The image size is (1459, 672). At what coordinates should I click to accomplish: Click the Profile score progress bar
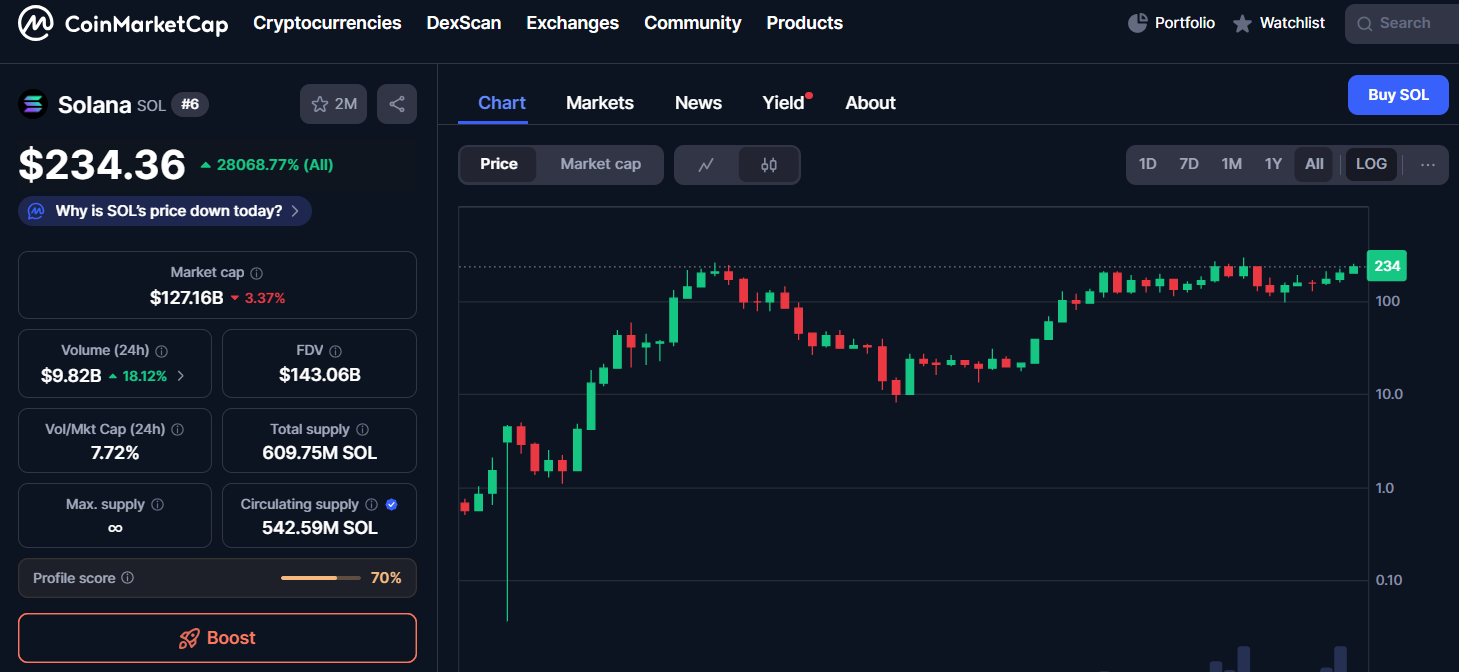coord(322,578)
